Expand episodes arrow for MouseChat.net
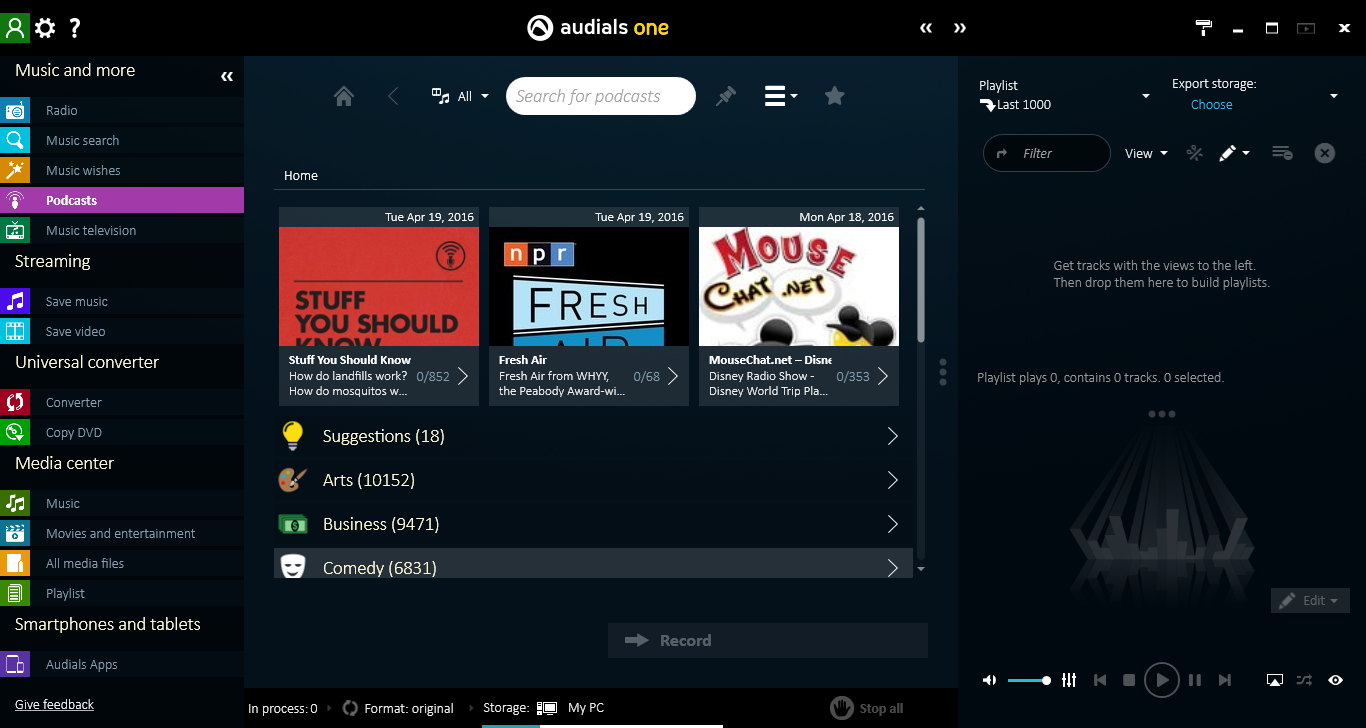 coord(882,376)
